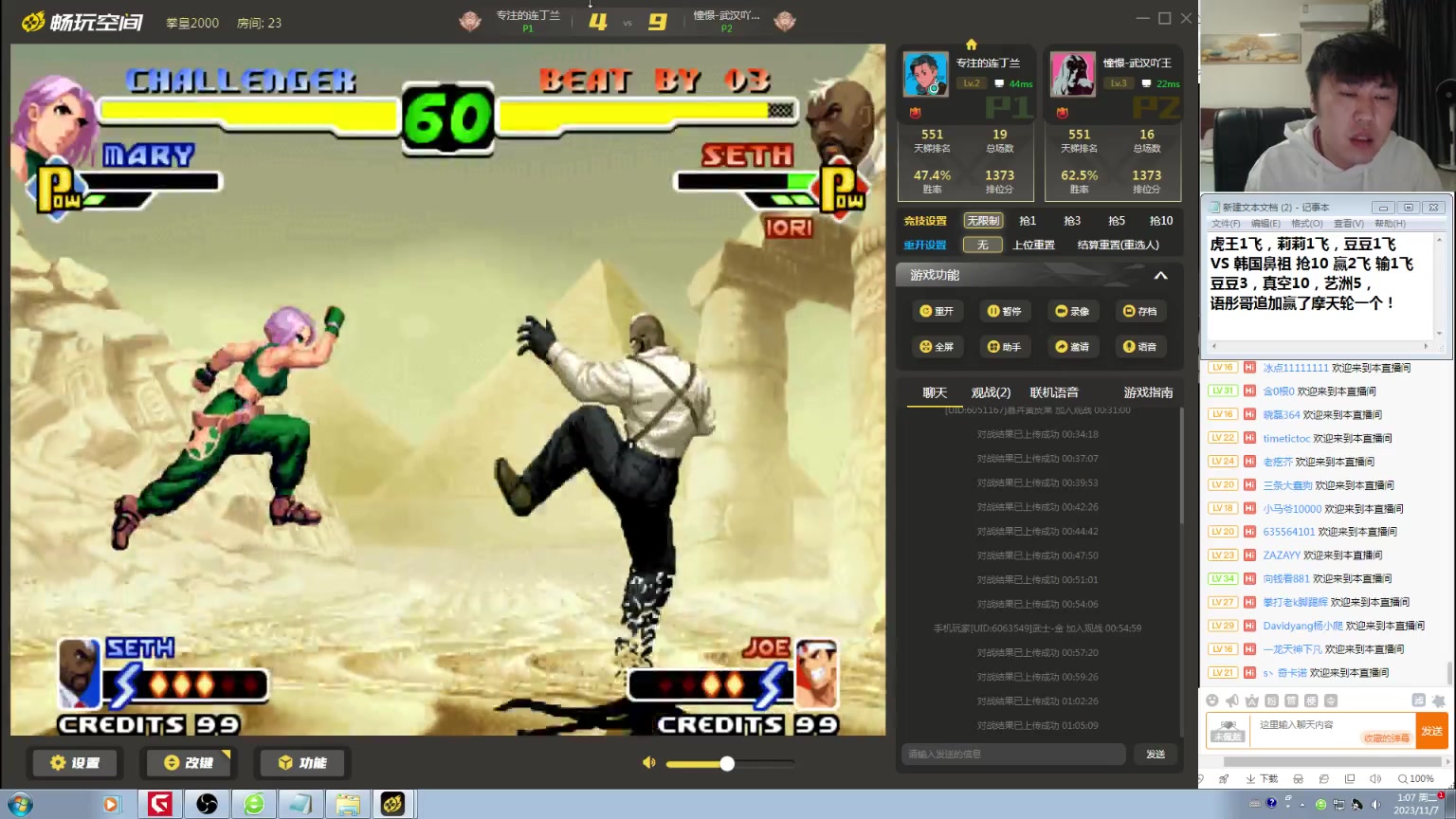Open file explorer from taskbar

pos(347,805)
